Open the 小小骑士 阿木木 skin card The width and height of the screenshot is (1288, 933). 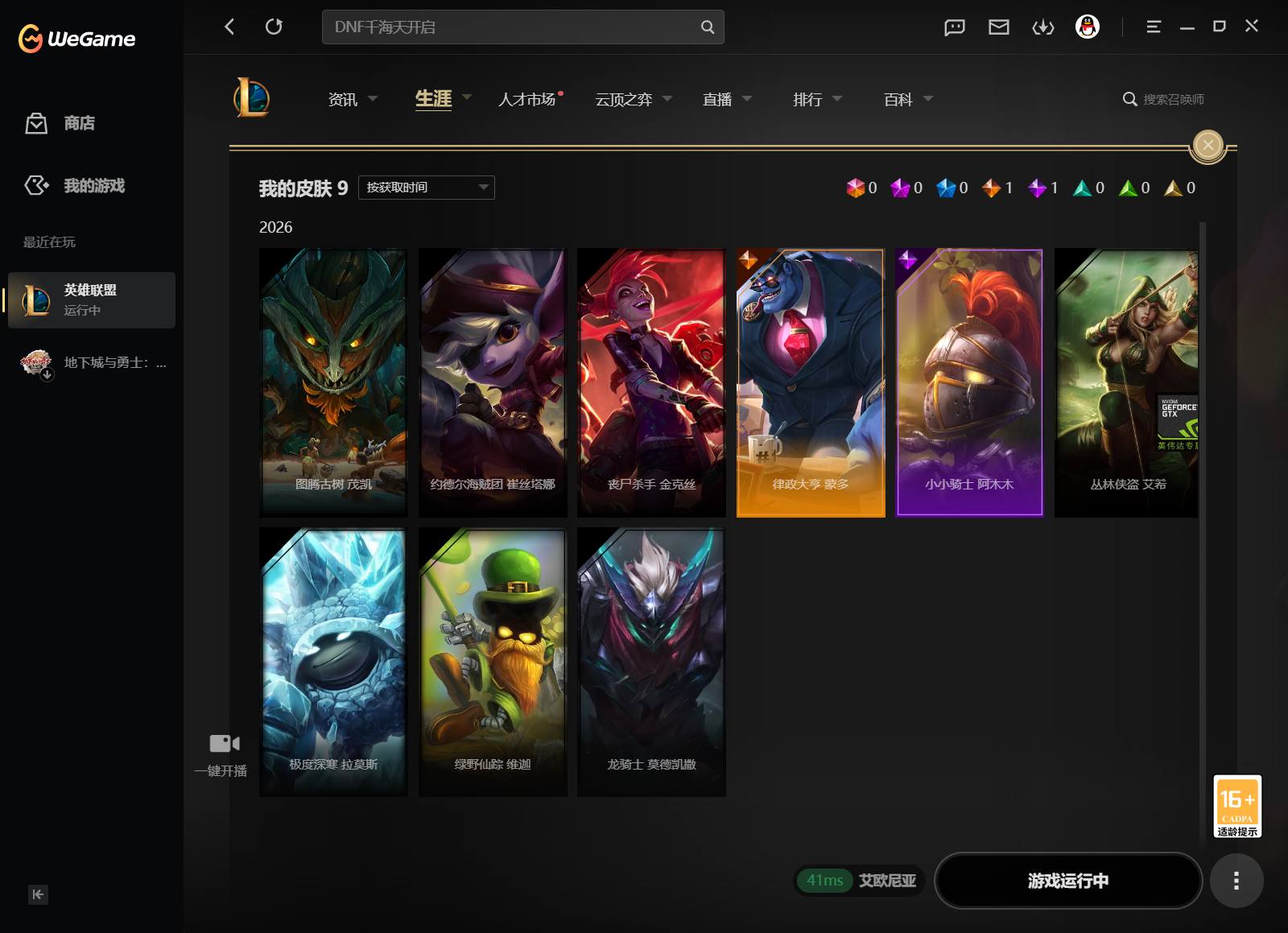pos(969,383)
